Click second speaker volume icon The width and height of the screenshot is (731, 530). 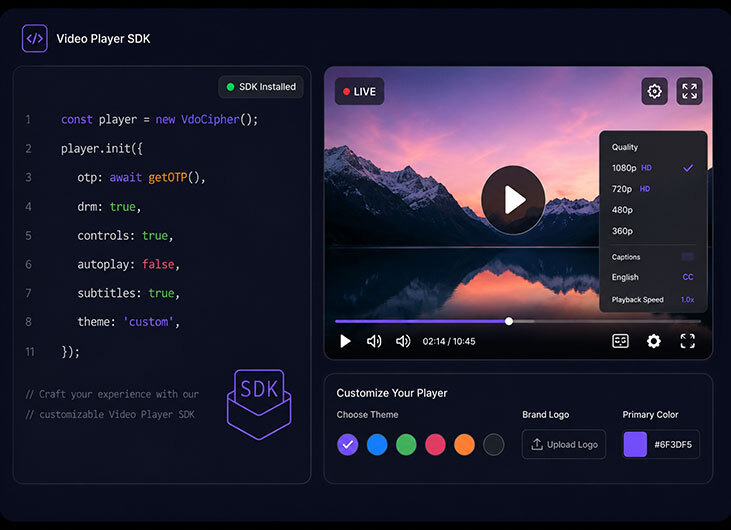click(403, 341)
